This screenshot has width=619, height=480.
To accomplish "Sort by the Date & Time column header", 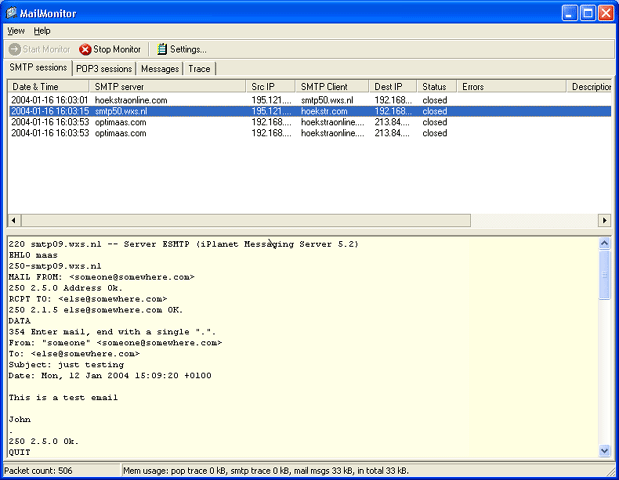I will click(x=48, y=86).
